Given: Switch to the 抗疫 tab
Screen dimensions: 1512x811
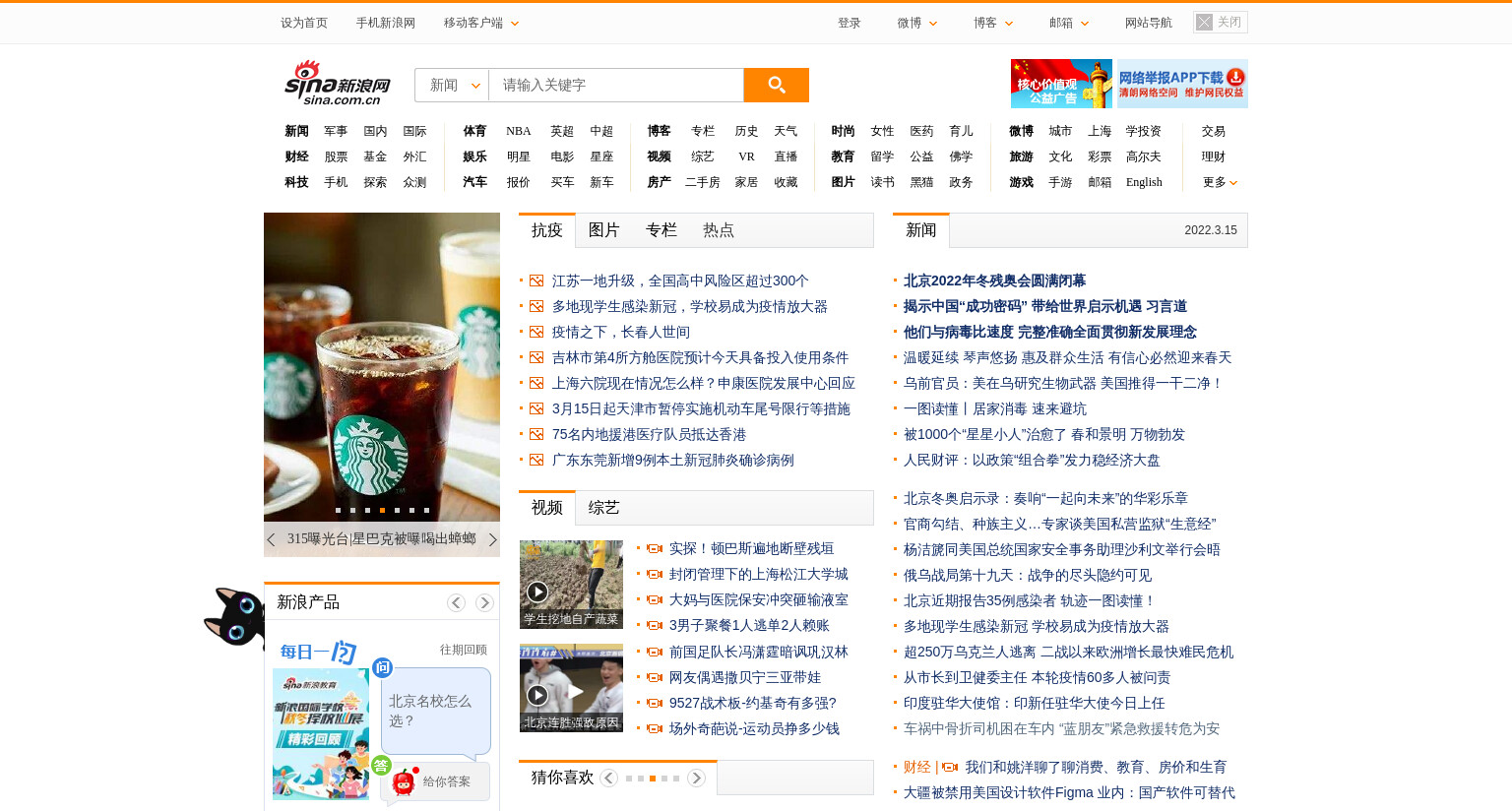Looking at the screenshot, I should [x=547, y=230].
